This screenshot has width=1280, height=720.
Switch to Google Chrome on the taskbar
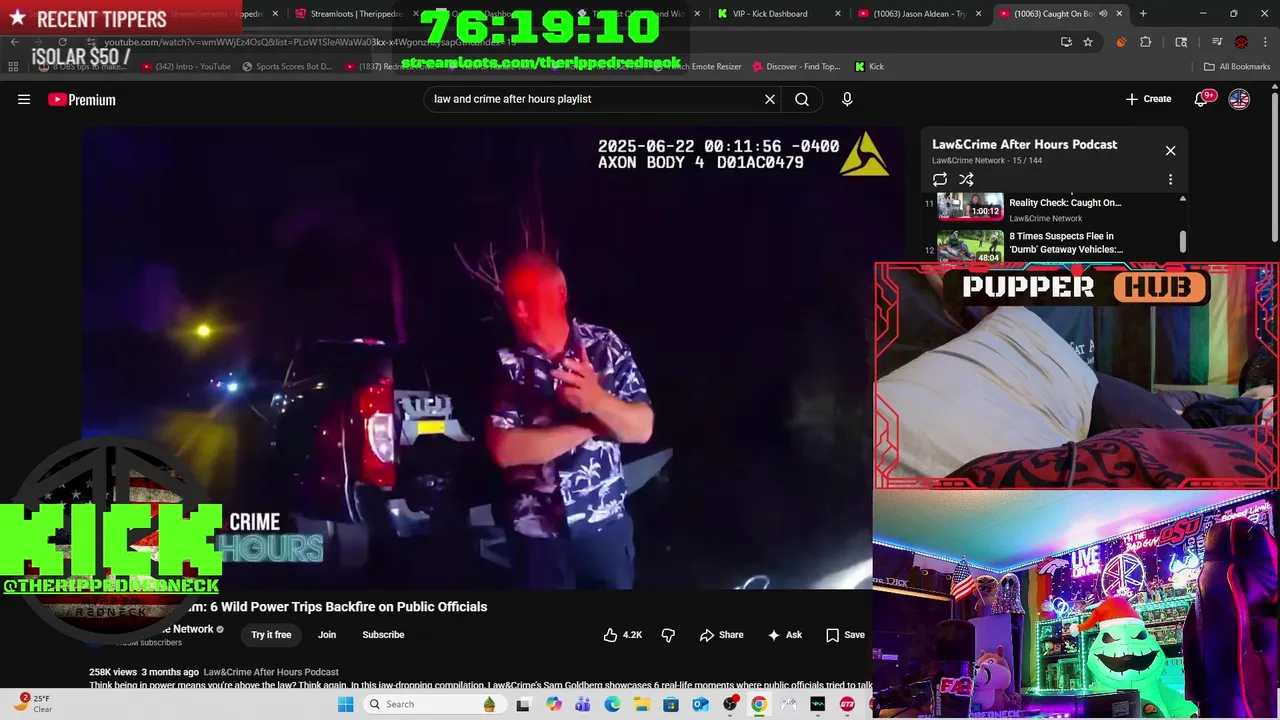coord(759,704)
